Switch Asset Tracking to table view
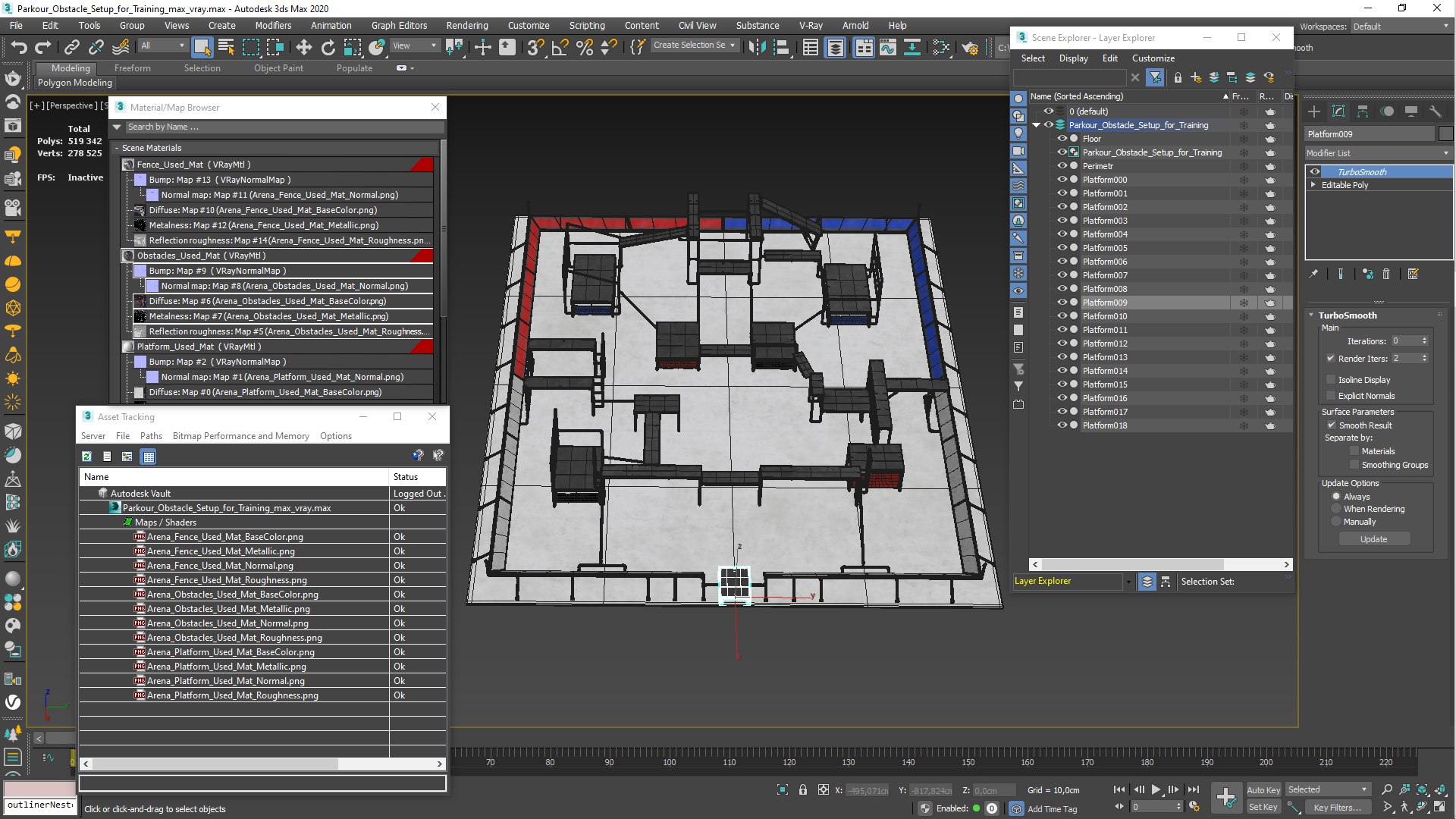This screenshot has height=819, width=1456. (x=149, y=457)
